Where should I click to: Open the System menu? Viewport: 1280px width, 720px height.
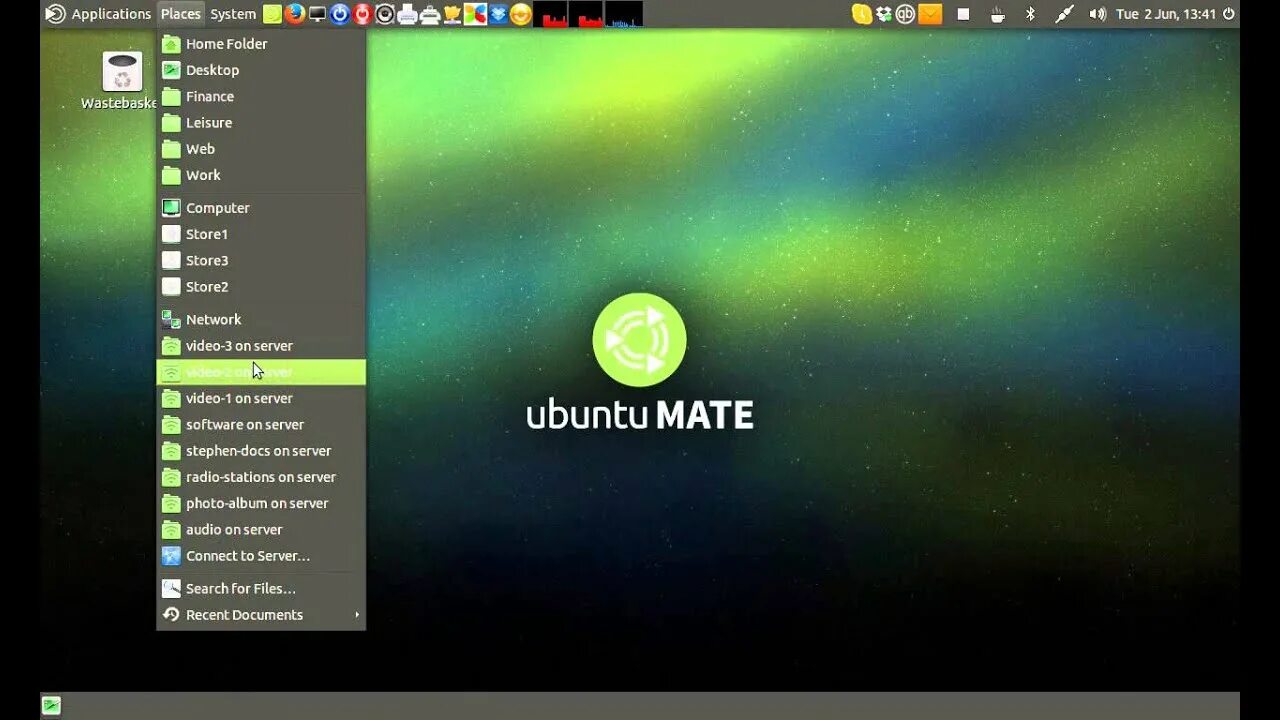tap(233, 14)
